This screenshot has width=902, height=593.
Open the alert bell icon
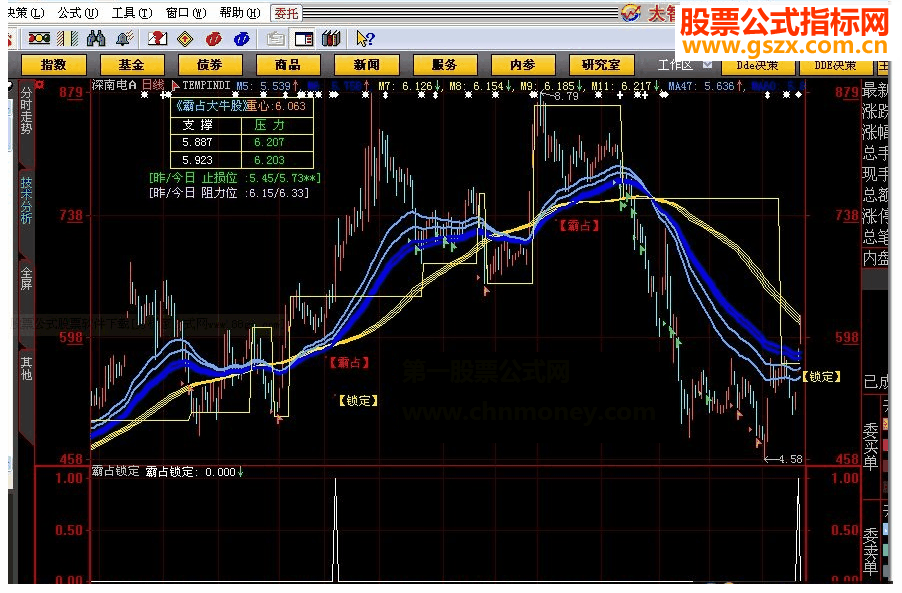124,39
